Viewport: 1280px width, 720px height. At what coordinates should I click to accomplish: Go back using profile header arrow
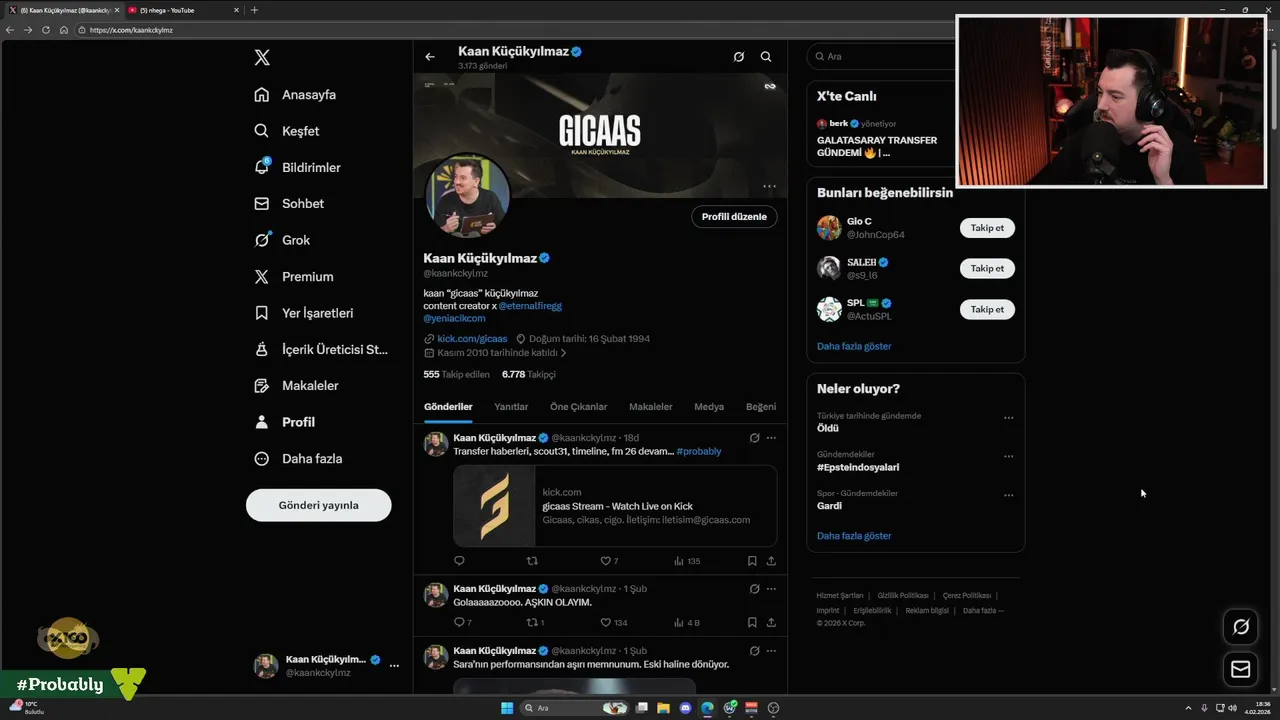(x=430, y=57)
